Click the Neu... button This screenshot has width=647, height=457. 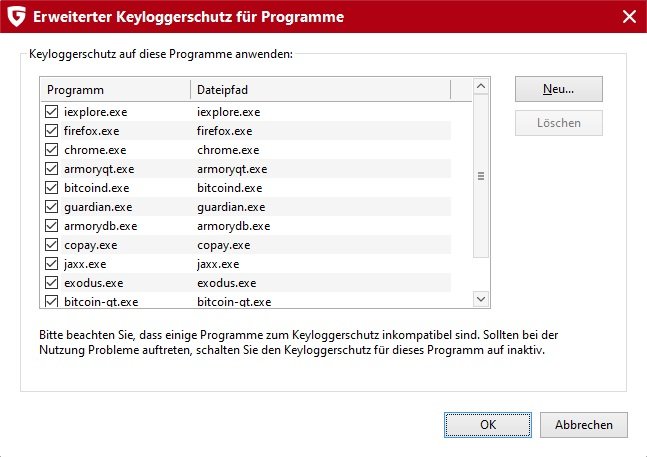click(559, 89)
